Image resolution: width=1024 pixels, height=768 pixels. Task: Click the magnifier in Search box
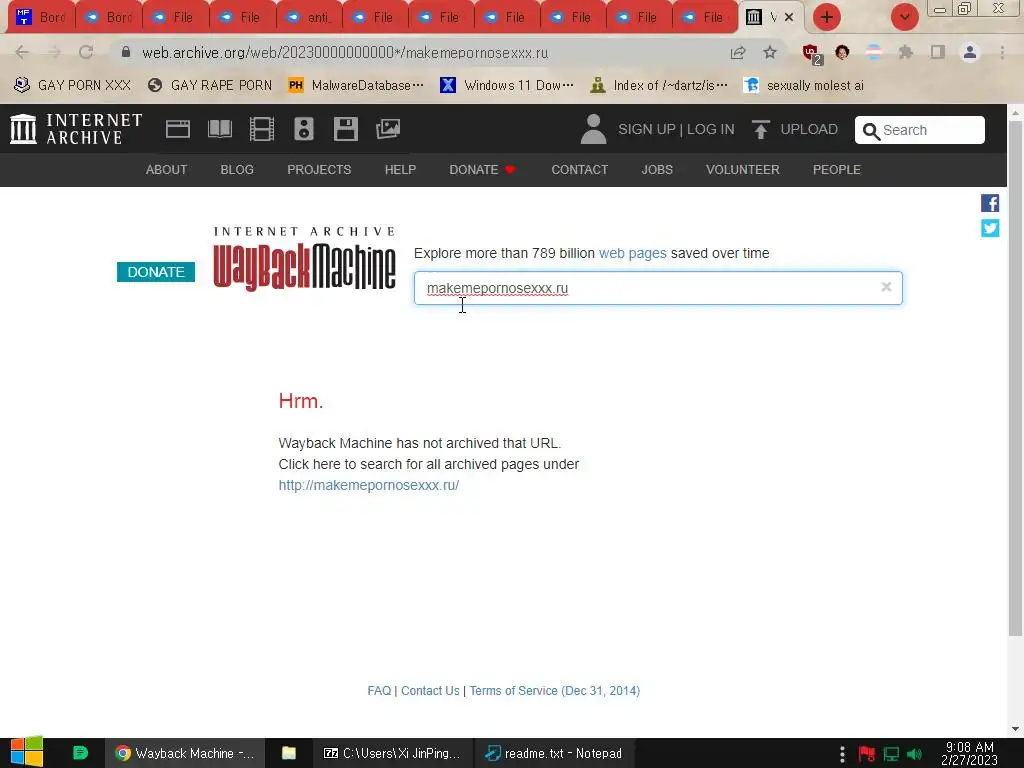pos(871,131)
